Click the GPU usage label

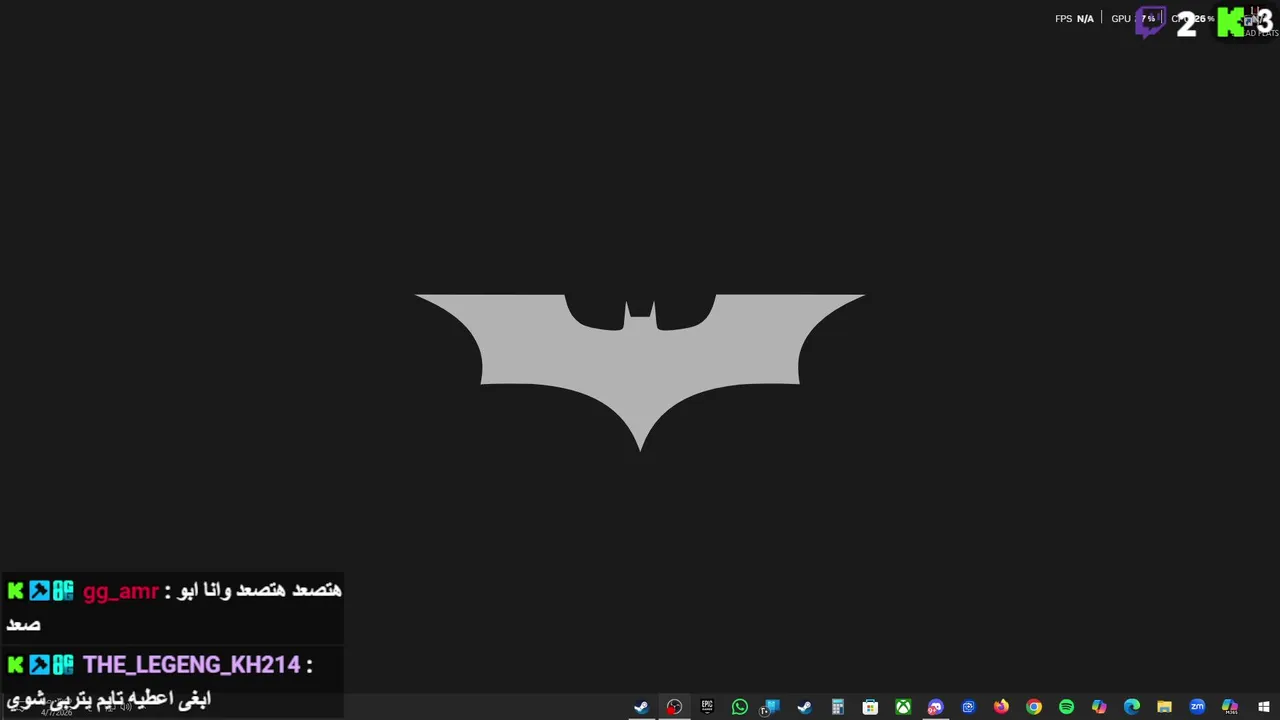click(x=1121, y=19)
